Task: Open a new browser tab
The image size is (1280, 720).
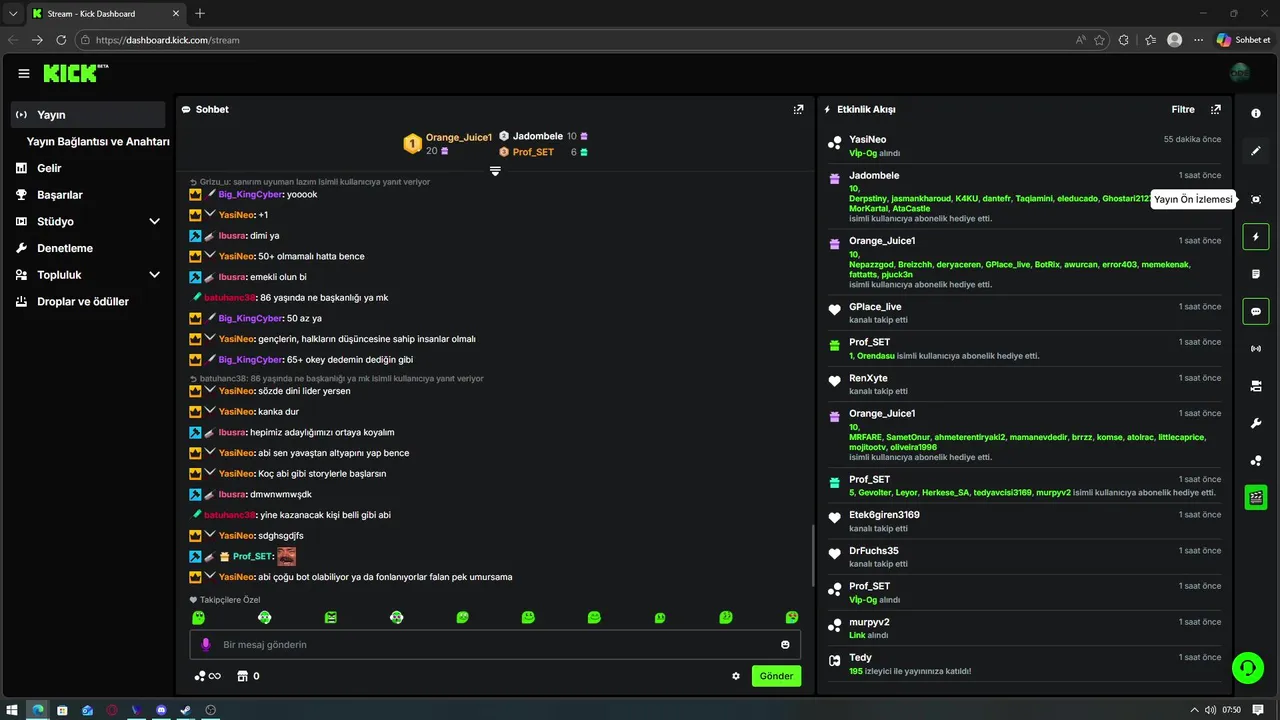Action: (x=200, y=13)
